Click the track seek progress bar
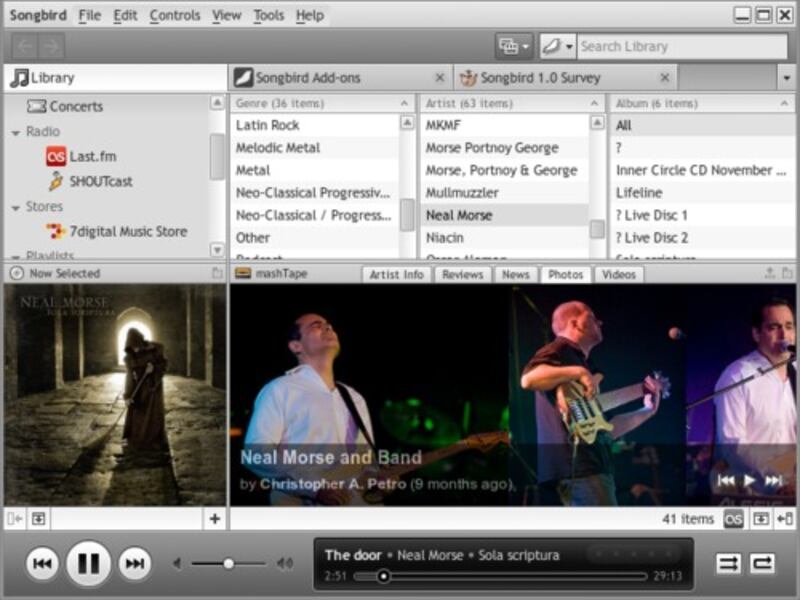 [500, 576]
